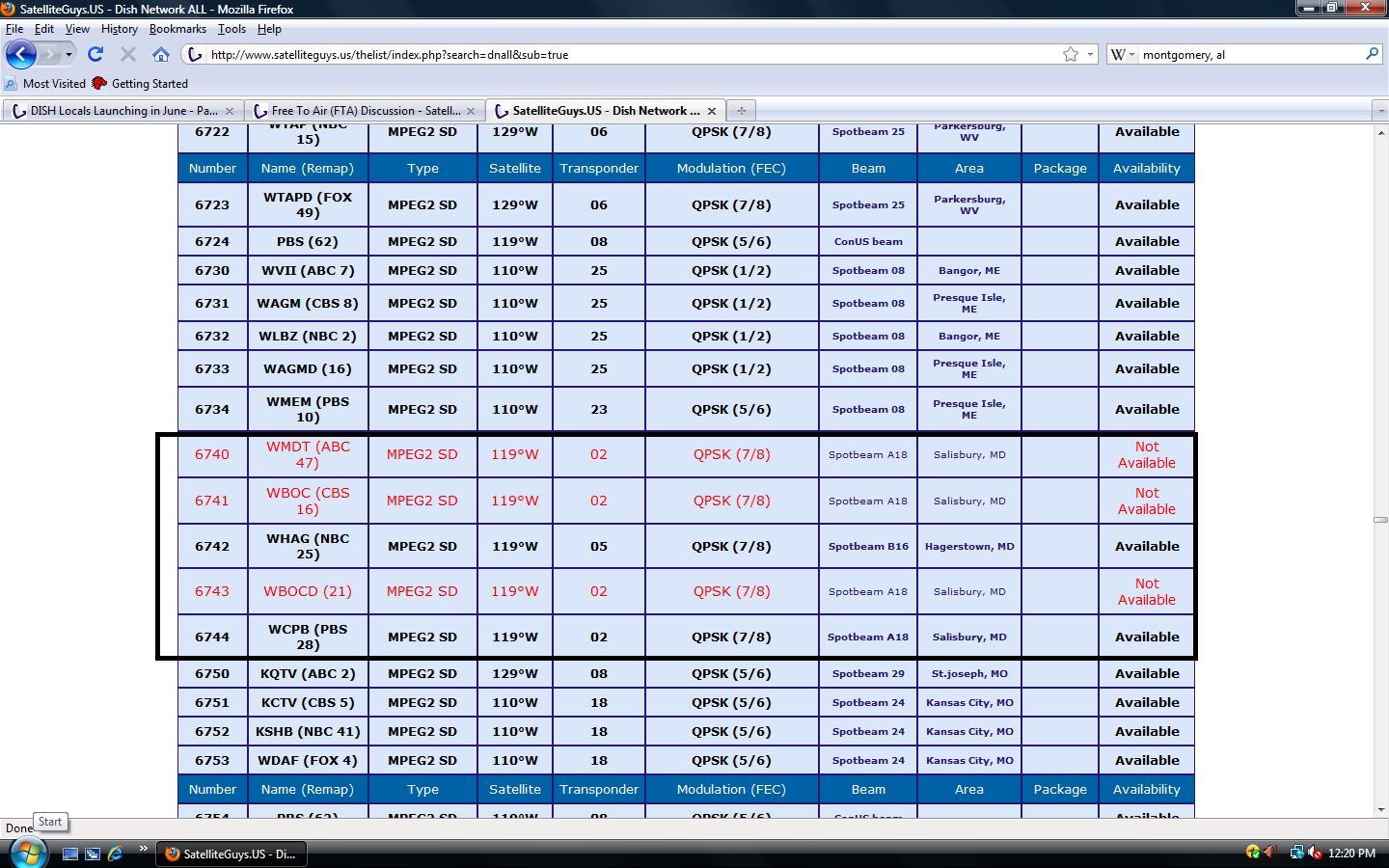Image resolution: width=1389 pixels, height=868 pixels.
Task: Click Switch Between Windows quick launch icon
Action: [x=93, y=854]
